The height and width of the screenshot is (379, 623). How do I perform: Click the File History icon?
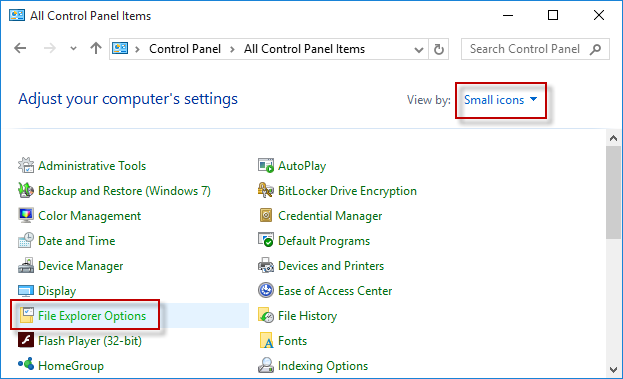[x=266, y=315]
